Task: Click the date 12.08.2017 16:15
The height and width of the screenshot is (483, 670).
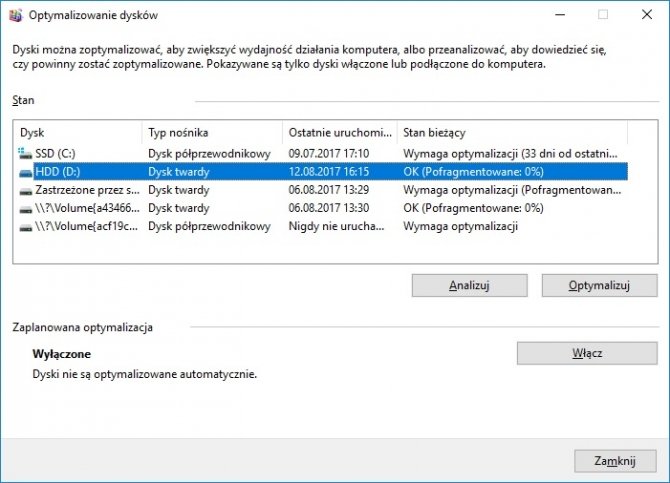Action: pos(329,172)
